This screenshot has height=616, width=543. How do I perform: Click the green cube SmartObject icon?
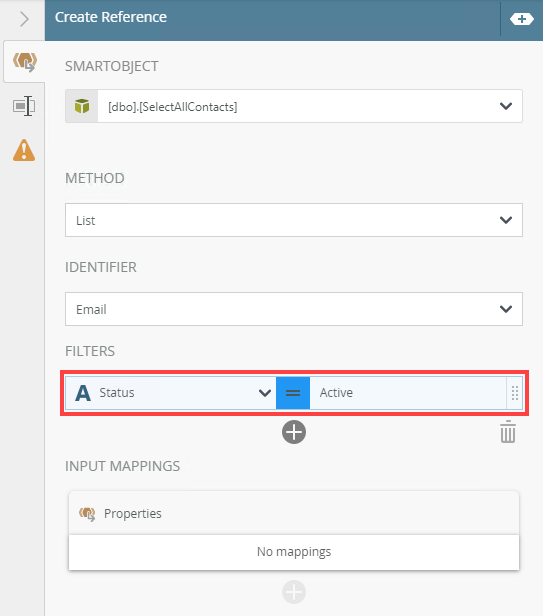pyautogui.click(x=82, y=106)
